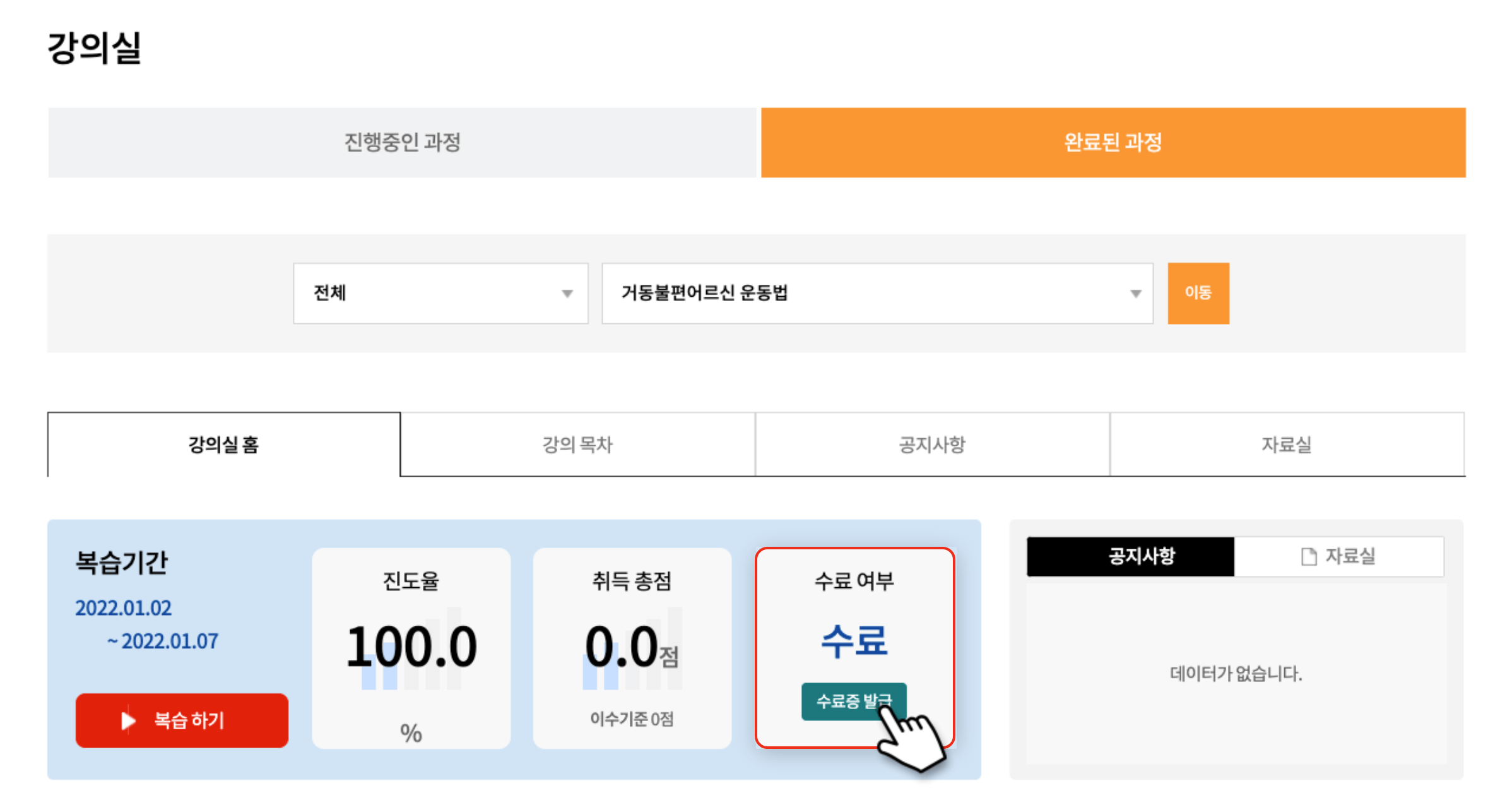Image resolution: width=1512 pixels, height=788 pixels.
Task: Click the 복습기간 label
Action: coord(122,563)
